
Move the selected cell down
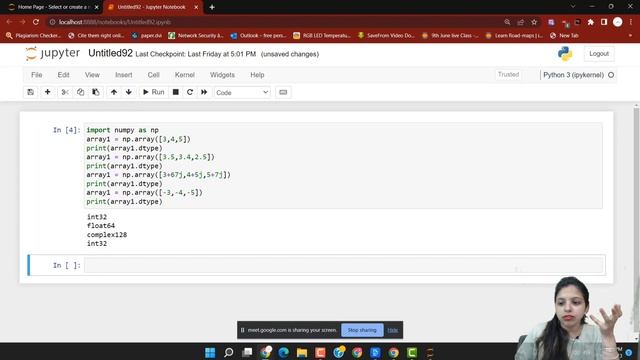129,92
